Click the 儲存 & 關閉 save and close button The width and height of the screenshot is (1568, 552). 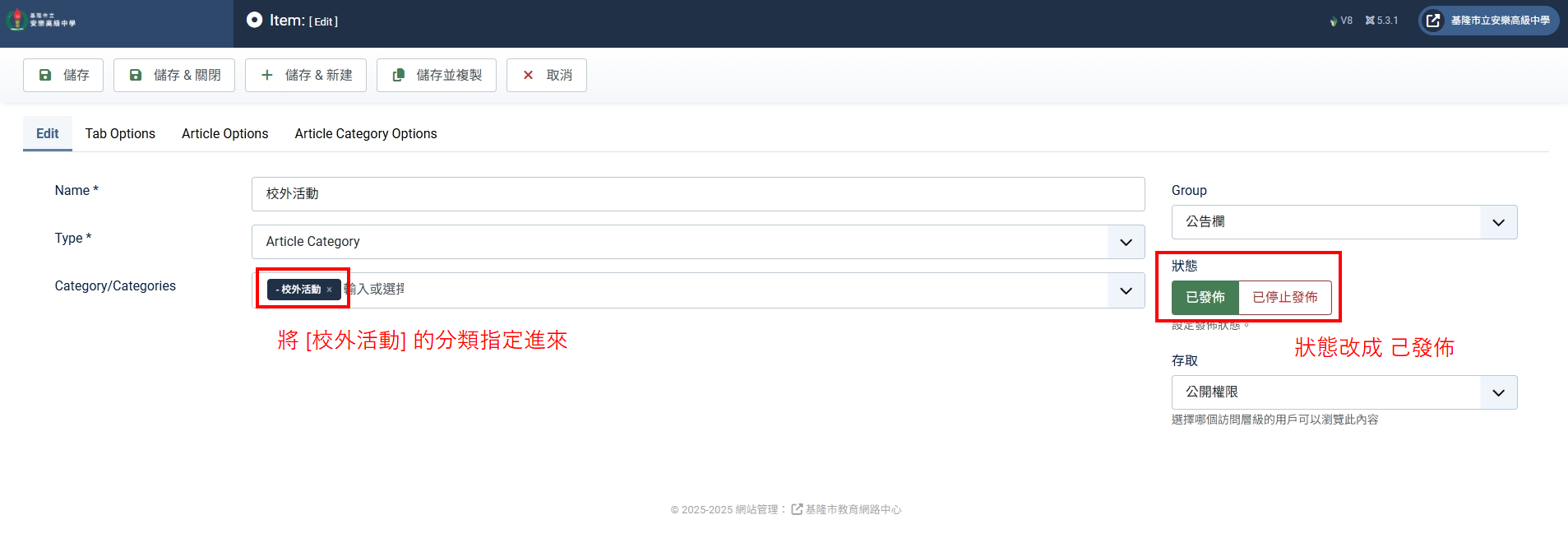coord(174,75)
